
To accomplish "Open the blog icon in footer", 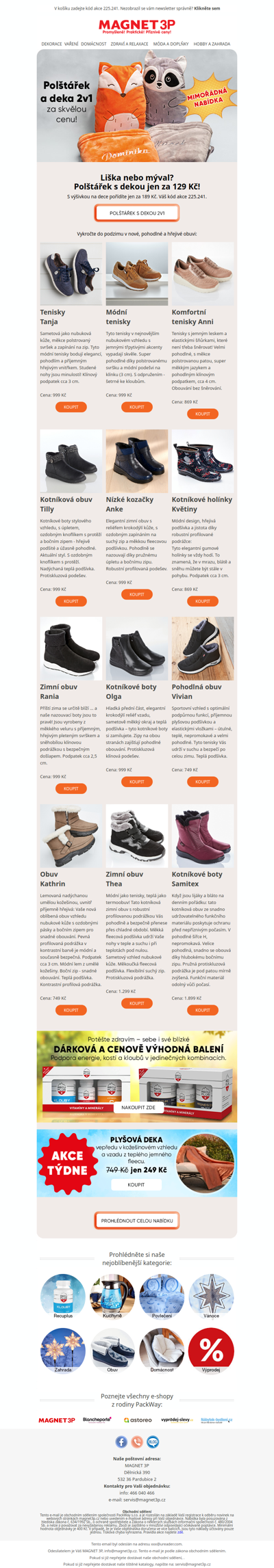I will pyautogui.click(x=153, y=1441).
